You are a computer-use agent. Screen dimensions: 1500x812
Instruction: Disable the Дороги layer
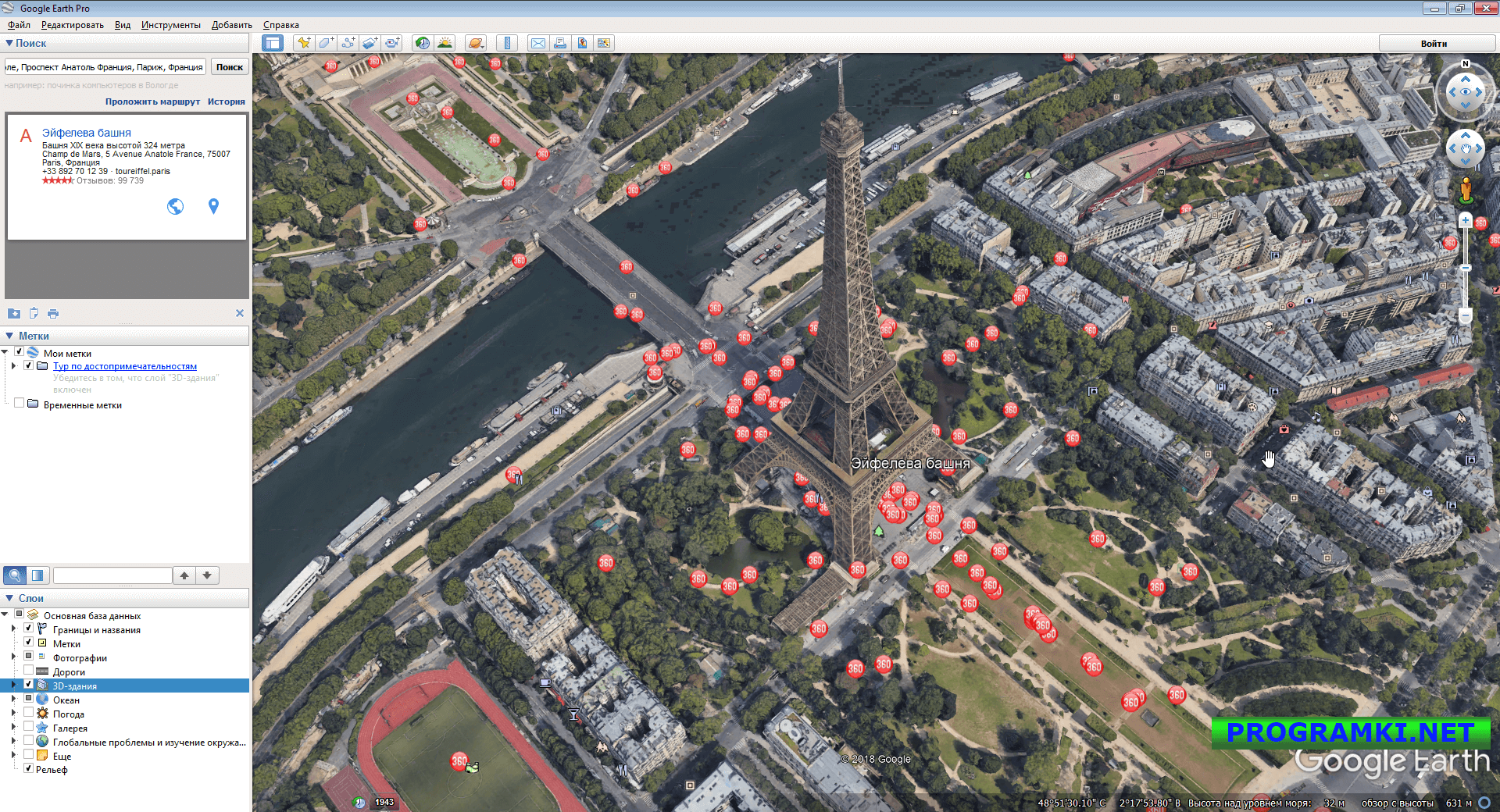[28, 671]
